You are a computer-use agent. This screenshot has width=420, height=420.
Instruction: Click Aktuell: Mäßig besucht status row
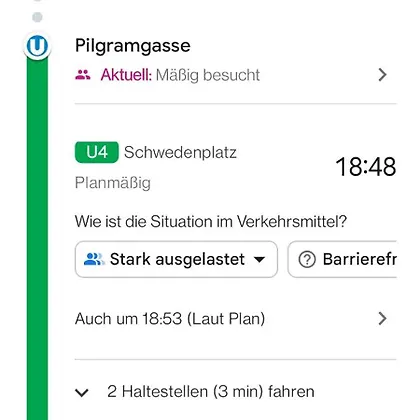coord(231,75)
